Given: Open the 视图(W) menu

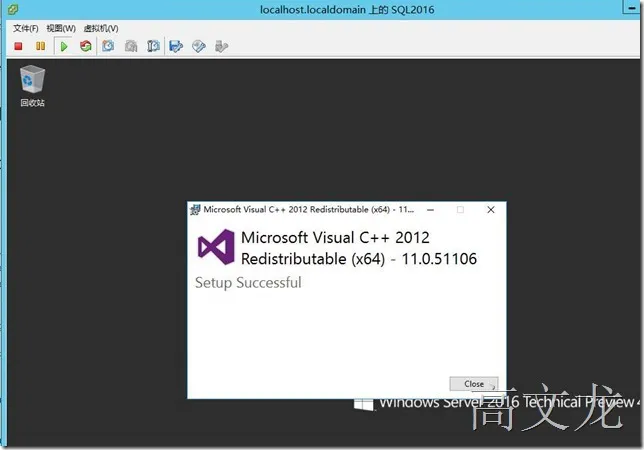Looking at the screenshot, I should point(61,28).
